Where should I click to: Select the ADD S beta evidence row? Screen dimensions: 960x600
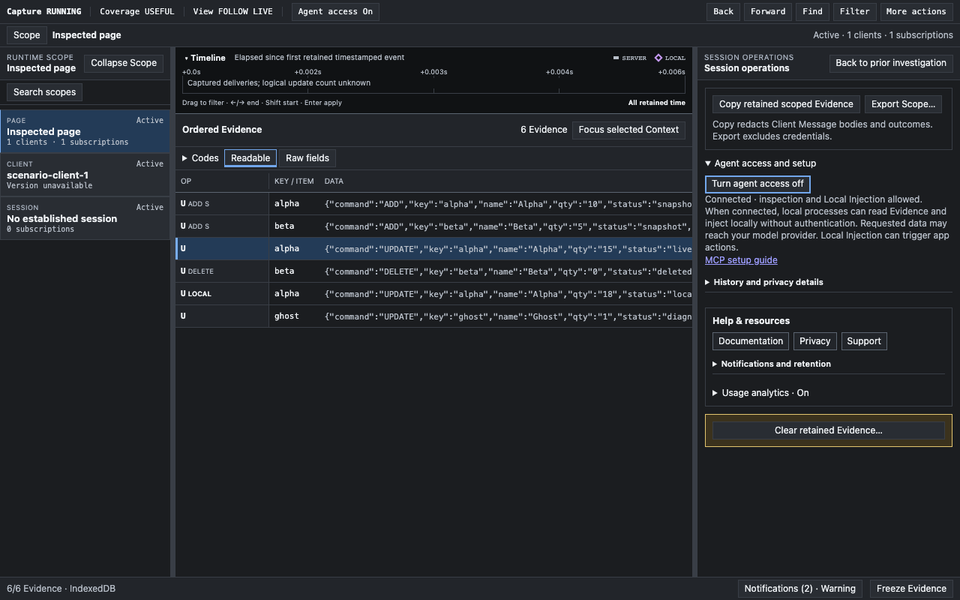433,227
